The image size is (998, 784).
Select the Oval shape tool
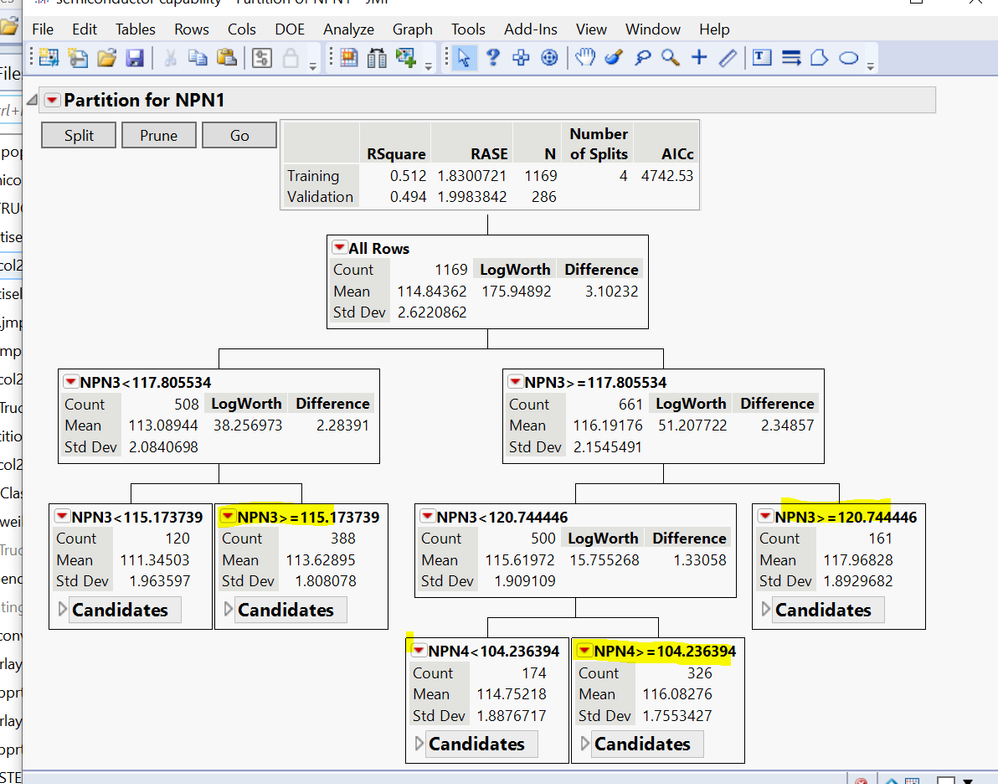tap(849, 58)
